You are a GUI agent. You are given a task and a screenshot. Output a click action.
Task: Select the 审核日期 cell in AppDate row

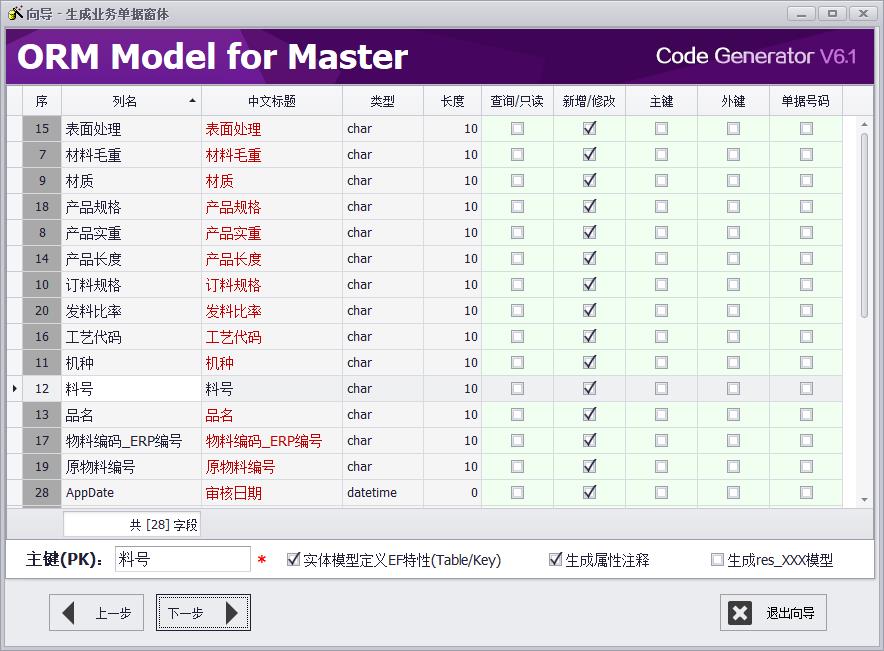point(271,492)
